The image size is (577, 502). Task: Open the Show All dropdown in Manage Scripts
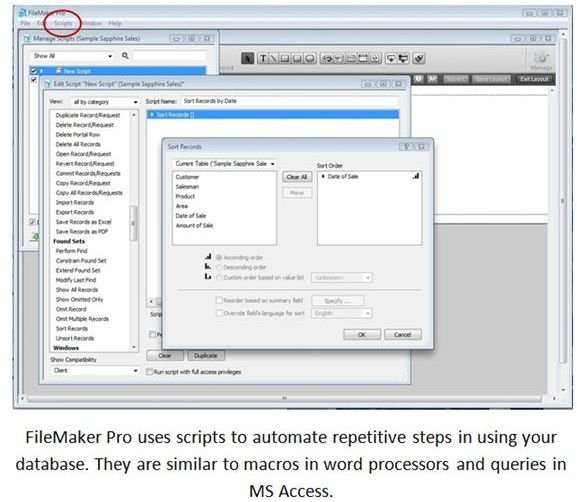tap(72, 56)
